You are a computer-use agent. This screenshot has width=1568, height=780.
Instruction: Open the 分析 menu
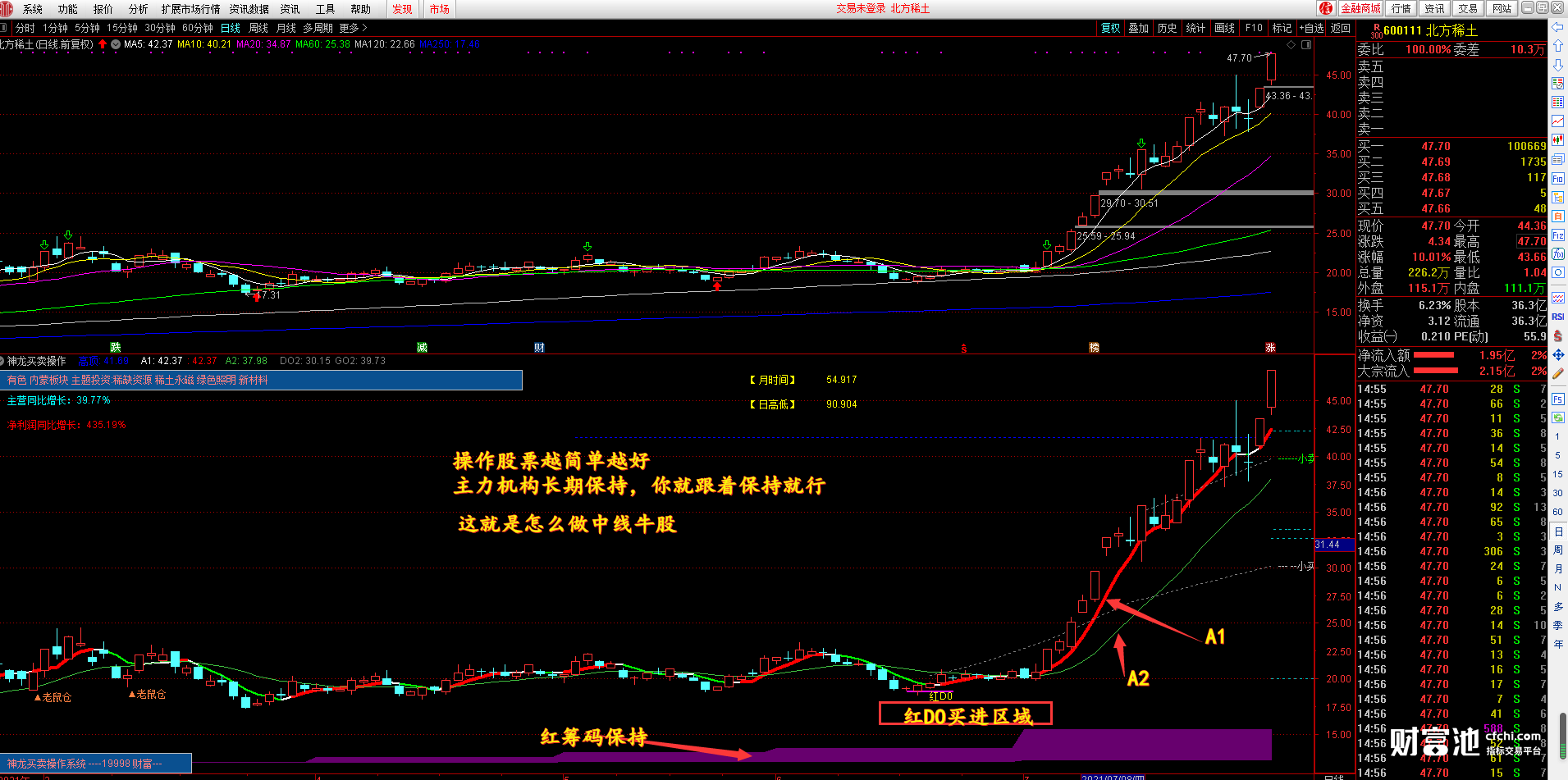pyautogui.click(x=139, y=9)
